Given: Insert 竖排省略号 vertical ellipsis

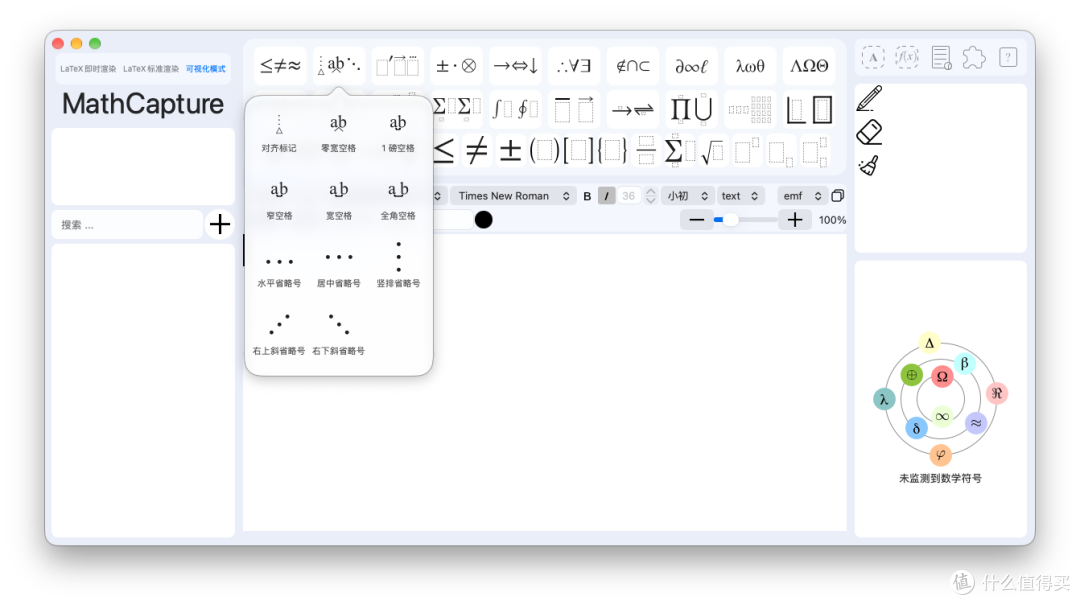Looking at the screenshot, I should coord(398,265).
